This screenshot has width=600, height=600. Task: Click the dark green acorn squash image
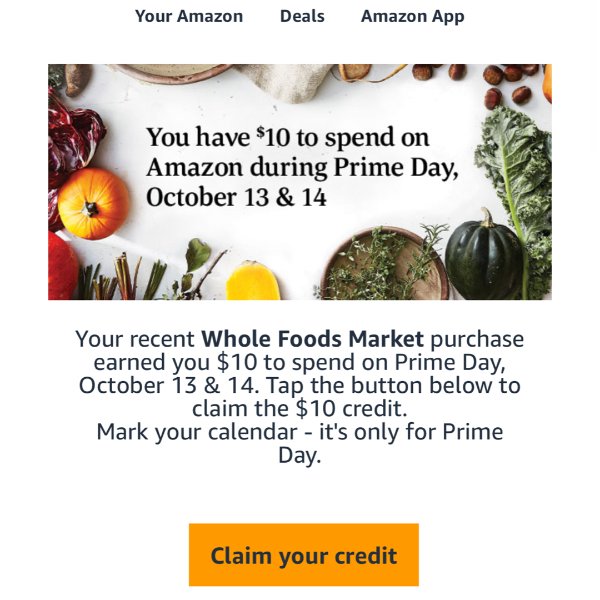484,254
